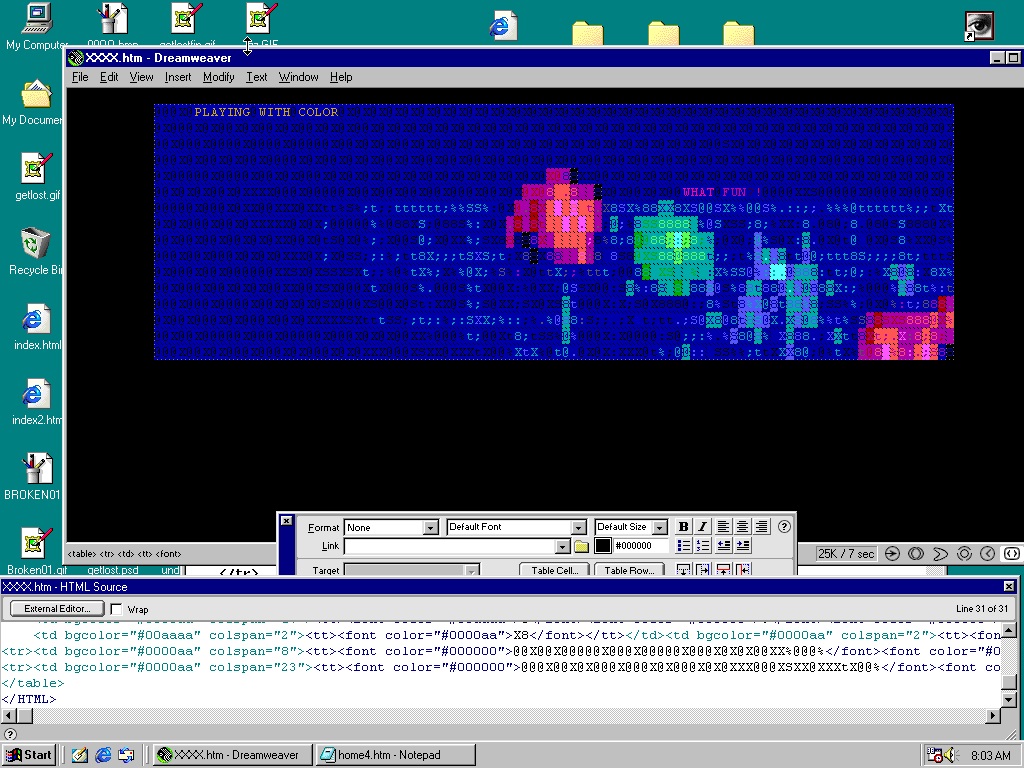Click the help icon below HTML Source window
This screenshot has width=1024, height=768.
[10, 733]
